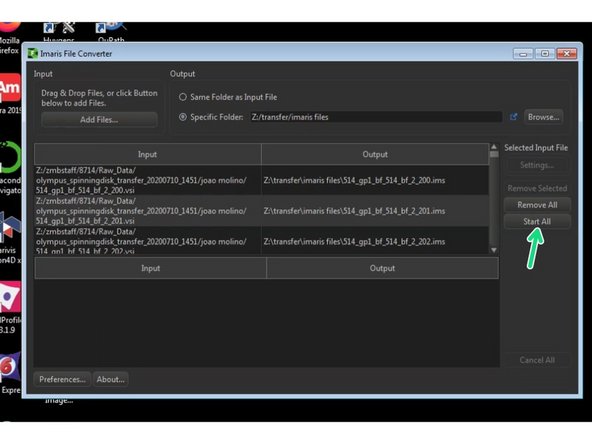Viewport: 592px width, 444px height.
Task: Maximize the Imaris File Converter window
Action: coord(545,54)
